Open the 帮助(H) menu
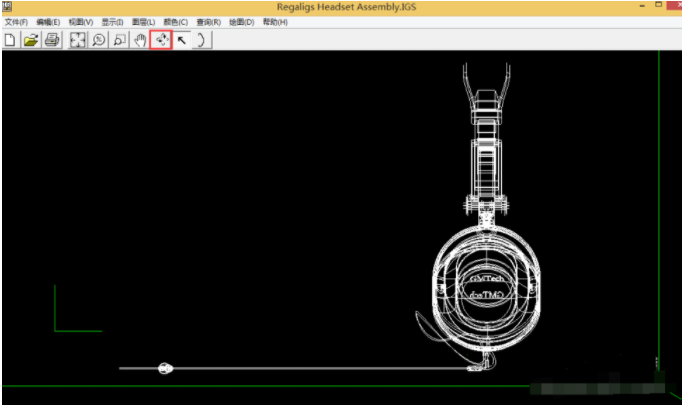The image size is (683, 405). (275, 22)
